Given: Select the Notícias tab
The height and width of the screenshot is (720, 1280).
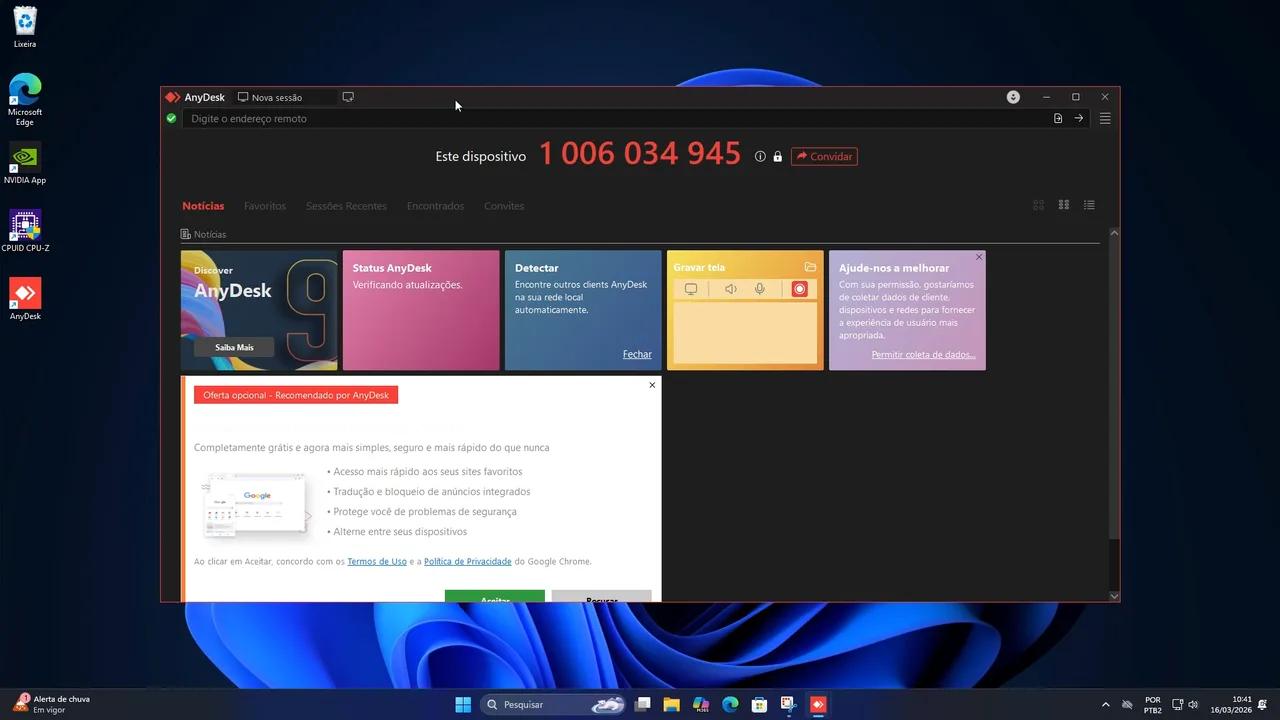Looking at the screenshot, I should [x=203, y=206].
